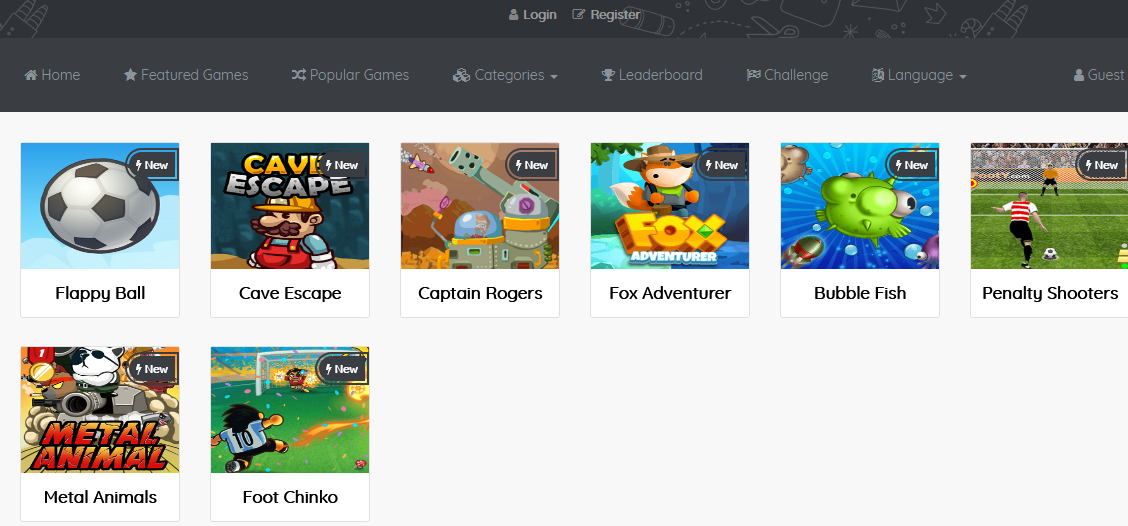The image size is (1128, 526).
Task: Click New badge on Metal Animals card
Action: click(x=152, y=369)
